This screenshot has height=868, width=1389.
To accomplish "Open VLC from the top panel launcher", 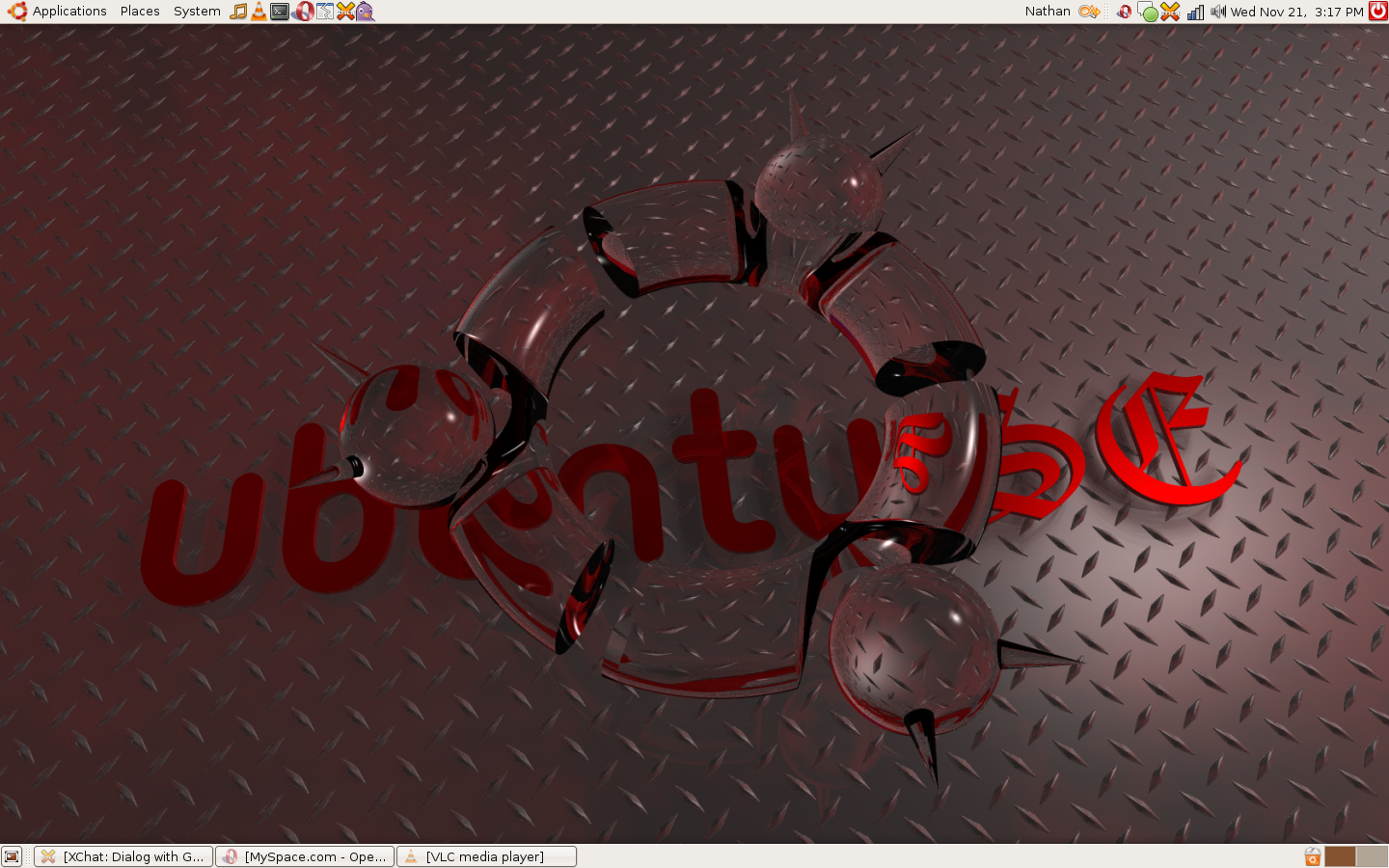I will pos(259,12).
